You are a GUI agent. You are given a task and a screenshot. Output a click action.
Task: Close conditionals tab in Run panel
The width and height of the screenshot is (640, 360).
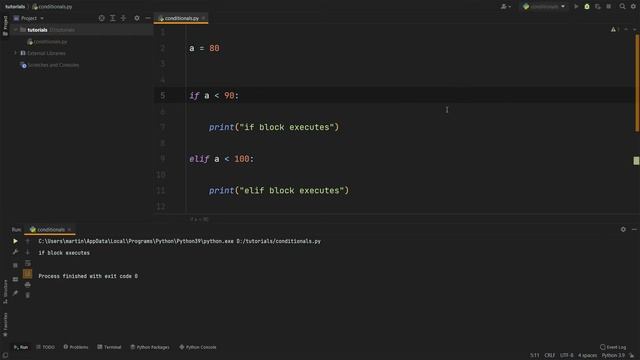[x=69, y=229]
